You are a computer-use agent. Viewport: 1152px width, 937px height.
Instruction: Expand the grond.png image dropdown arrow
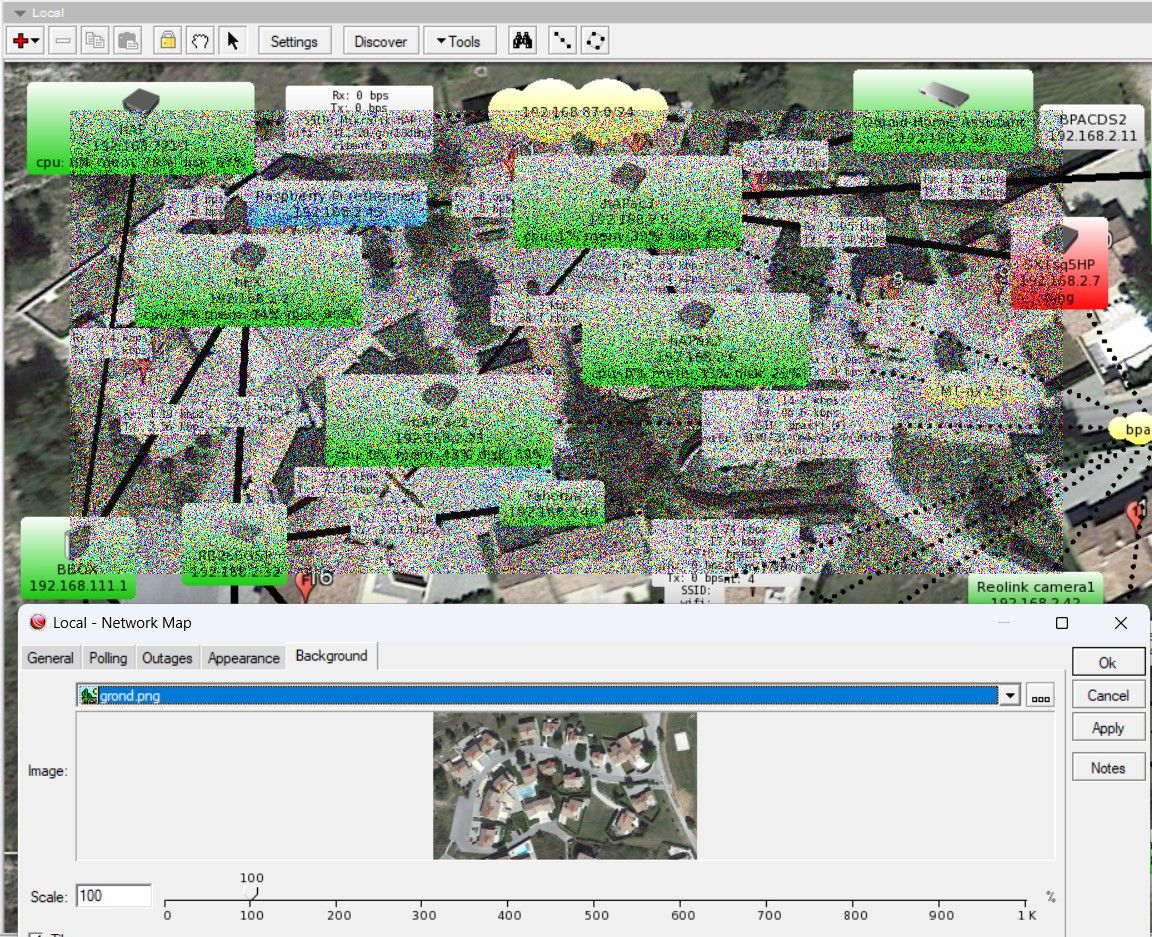click(1010, 696)
